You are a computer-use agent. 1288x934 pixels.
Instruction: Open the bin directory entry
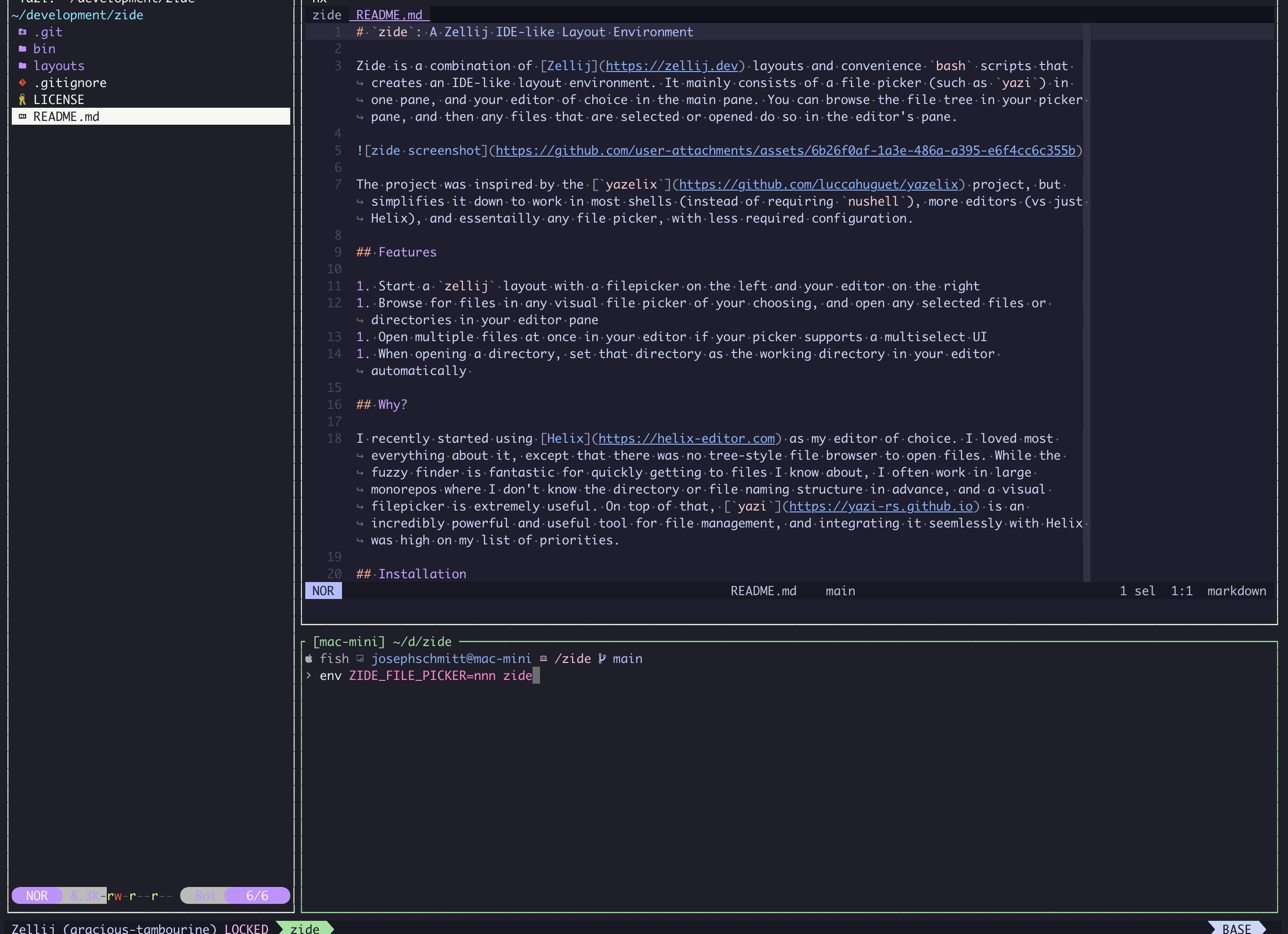pos(44,49)
